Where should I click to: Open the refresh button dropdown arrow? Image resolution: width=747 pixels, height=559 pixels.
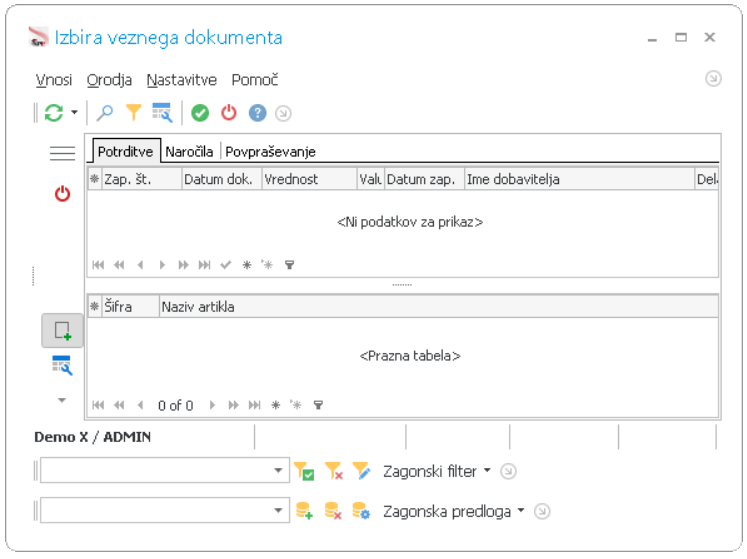click(x=74, y=113)
